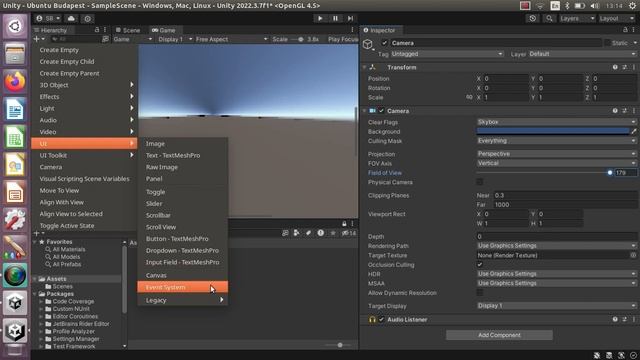This screenshot has height=360, width=640.
Task: Choose Canvas from the UI submenu
Action: point(182,276)
